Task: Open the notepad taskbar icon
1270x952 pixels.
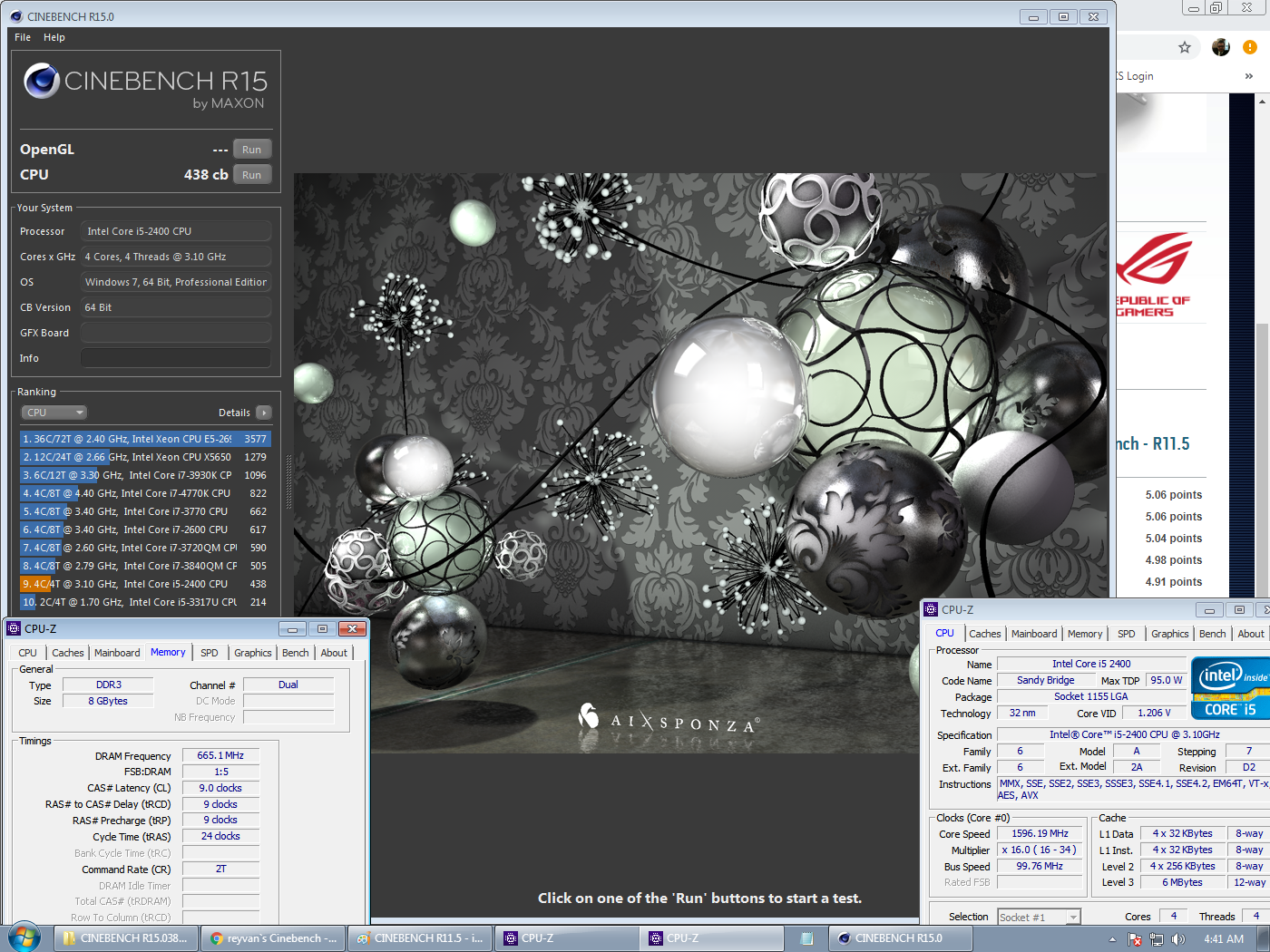Action: coord(806,938)
